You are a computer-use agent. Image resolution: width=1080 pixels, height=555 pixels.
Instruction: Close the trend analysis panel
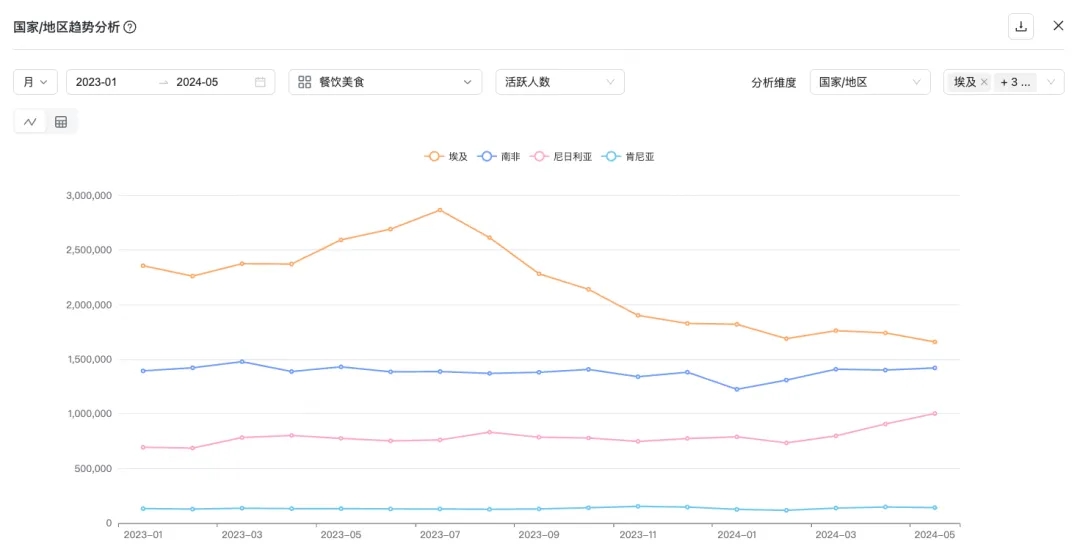pos(1058,26)
